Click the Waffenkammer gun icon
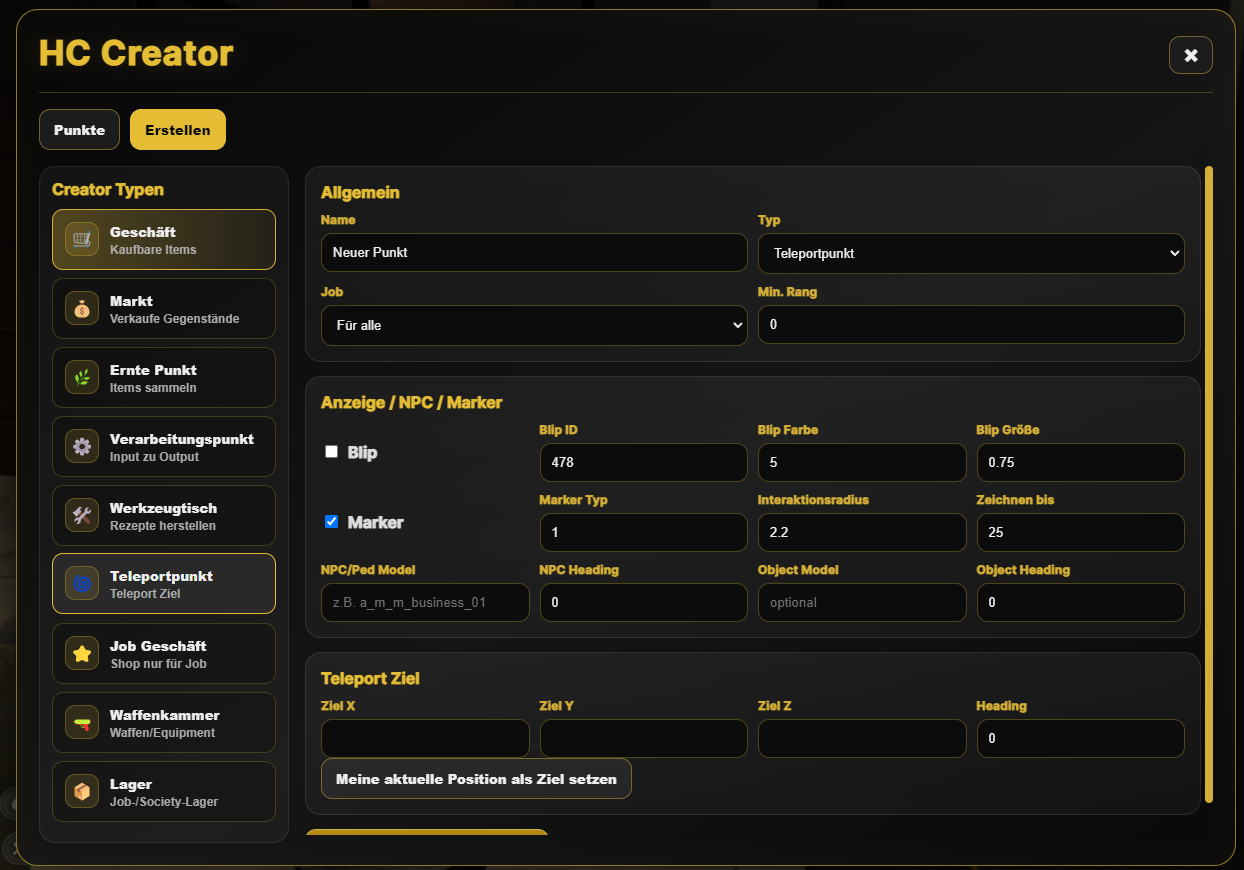1244x870 pixels. (x=82, y=722)
